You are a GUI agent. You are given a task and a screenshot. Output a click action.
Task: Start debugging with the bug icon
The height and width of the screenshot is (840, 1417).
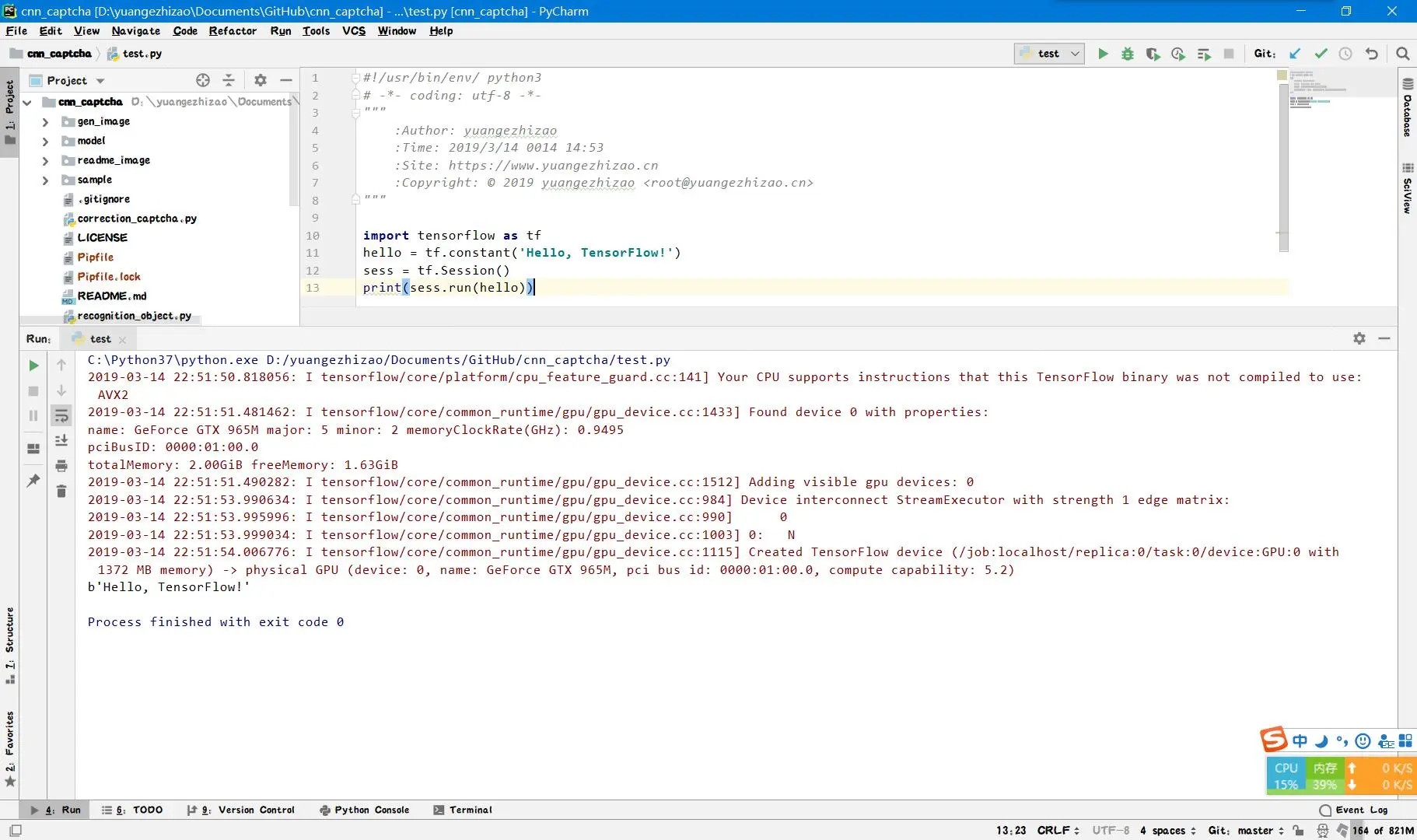[x=1127, y=54]
